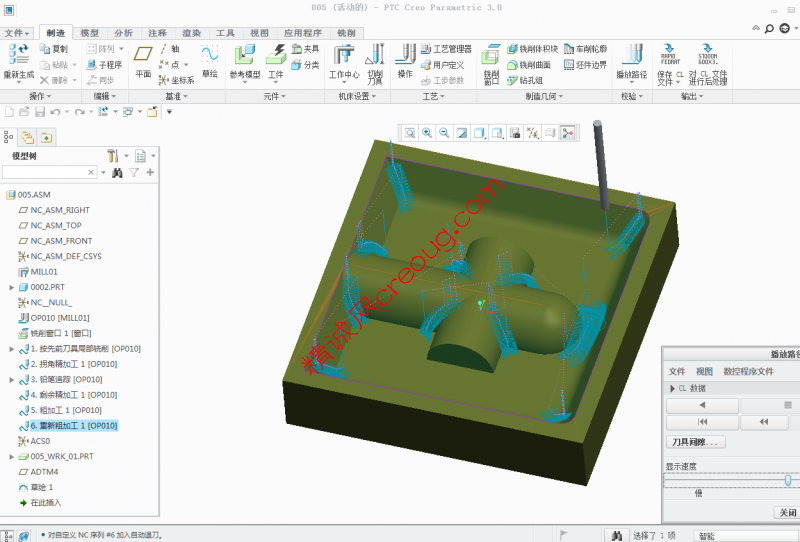800x542 pixels.
Task: Expand the CL 数据 section
Action: pyautogui.click(x=672, y=388)
